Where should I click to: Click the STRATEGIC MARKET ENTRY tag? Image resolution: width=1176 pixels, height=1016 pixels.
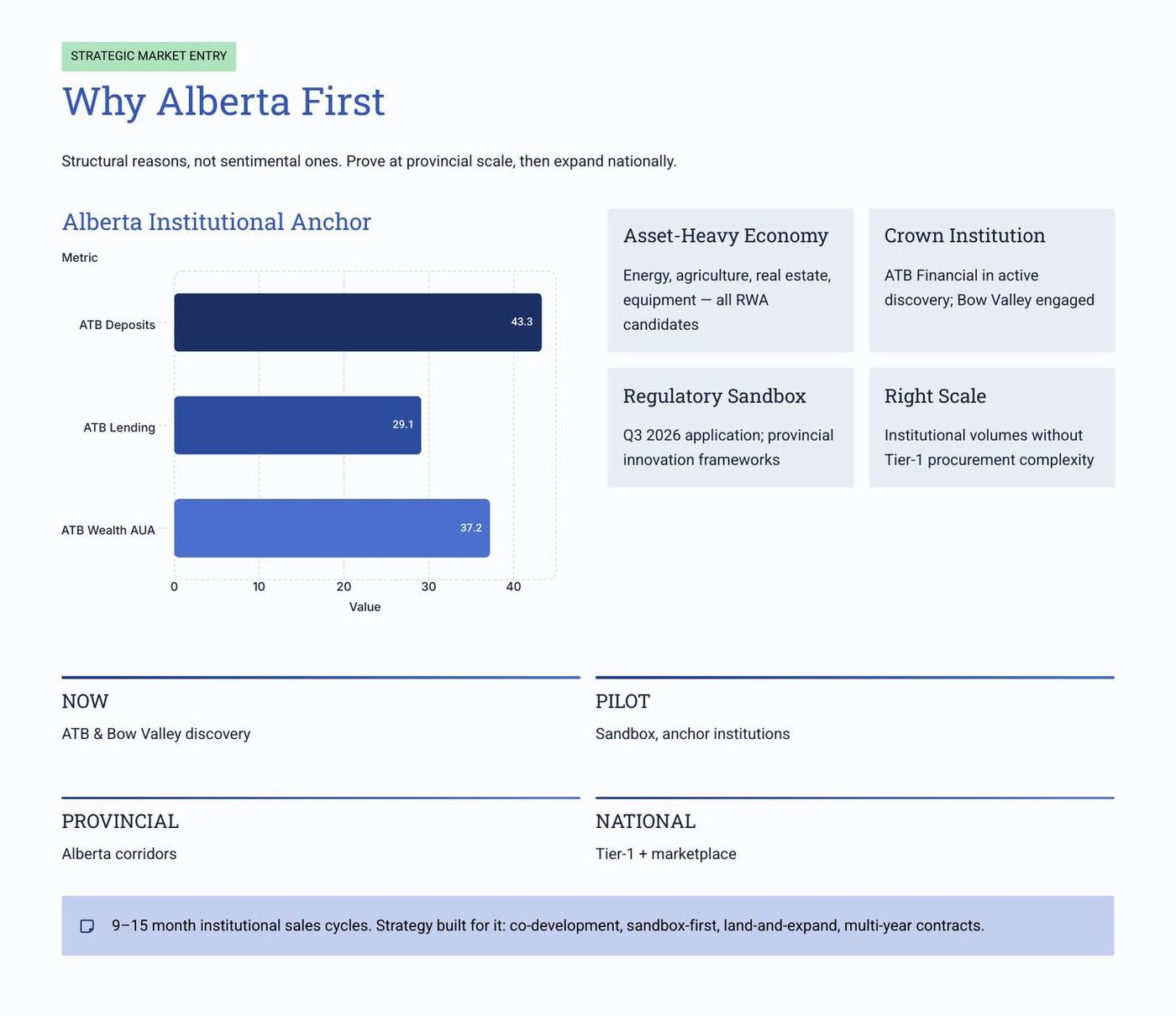pyautogui.click(x=149, y=56)
